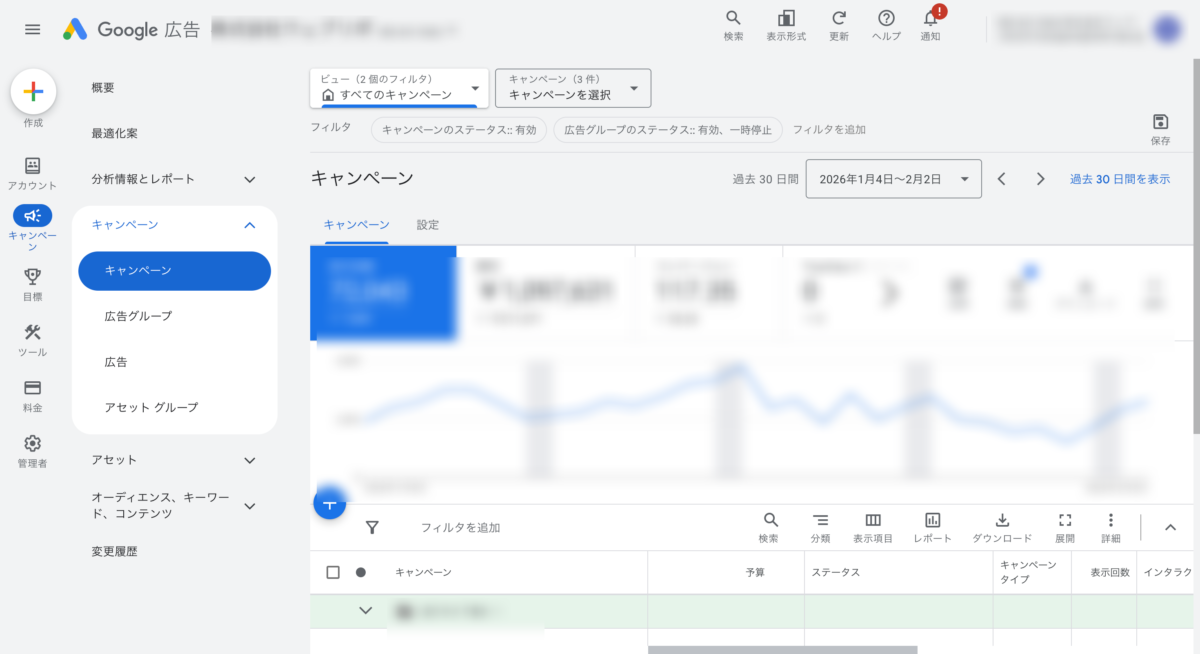Expand 分析情報とレポート section
This screenshot has width=1200, height=654.
pos(250,179)
